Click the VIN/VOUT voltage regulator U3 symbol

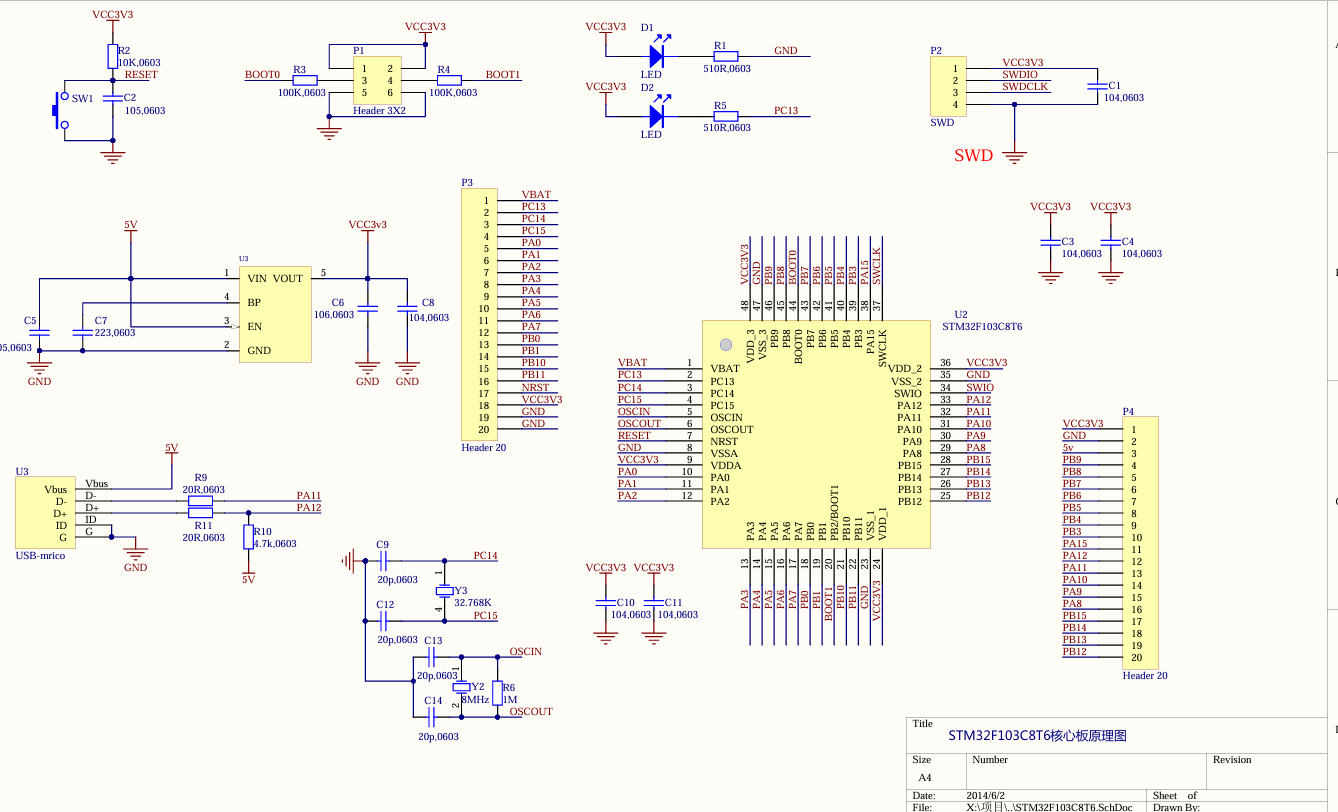point(275,313)
